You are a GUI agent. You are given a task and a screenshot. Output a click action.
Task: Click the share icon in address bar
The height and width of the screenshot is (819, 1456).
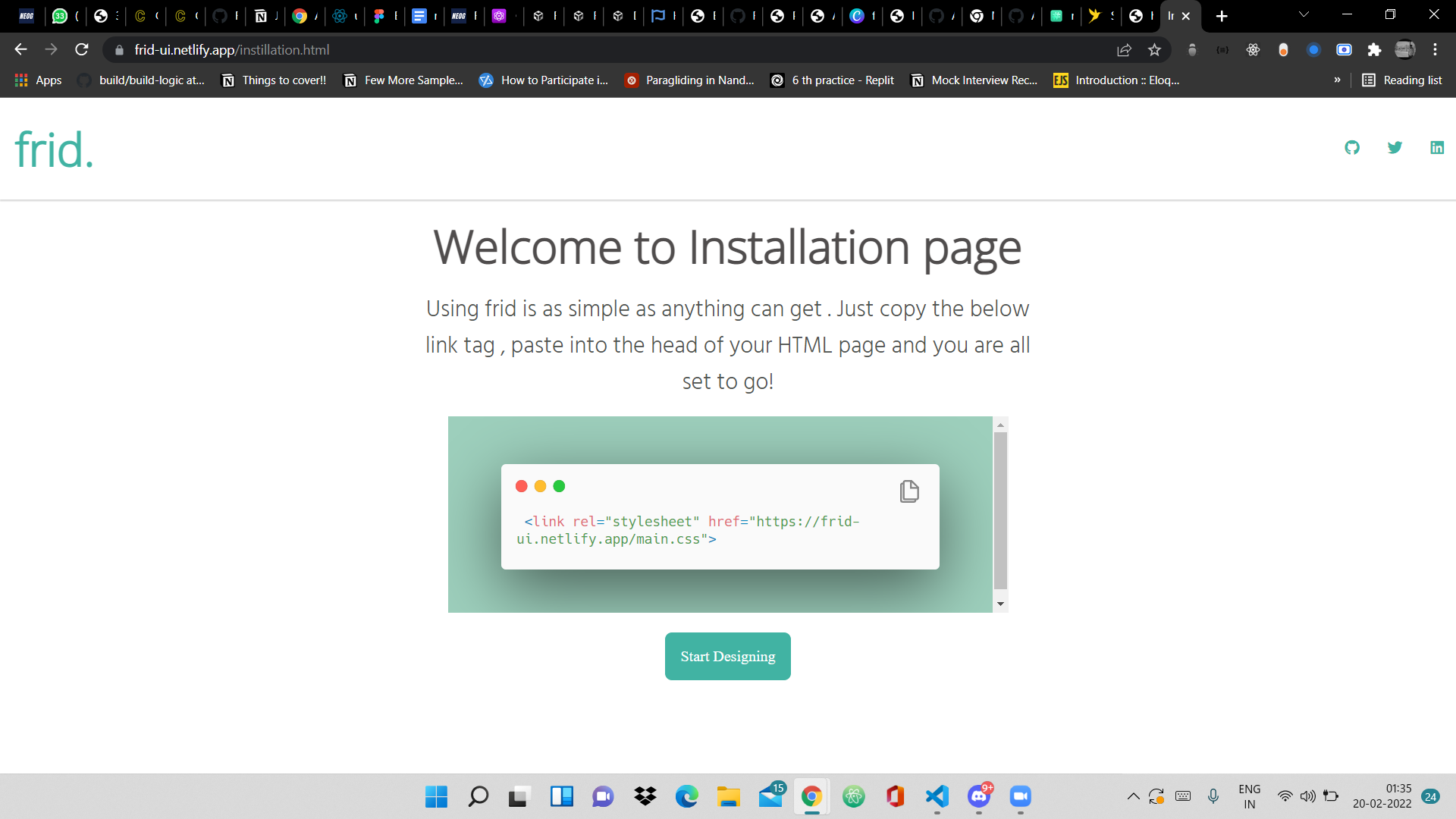1124,50
